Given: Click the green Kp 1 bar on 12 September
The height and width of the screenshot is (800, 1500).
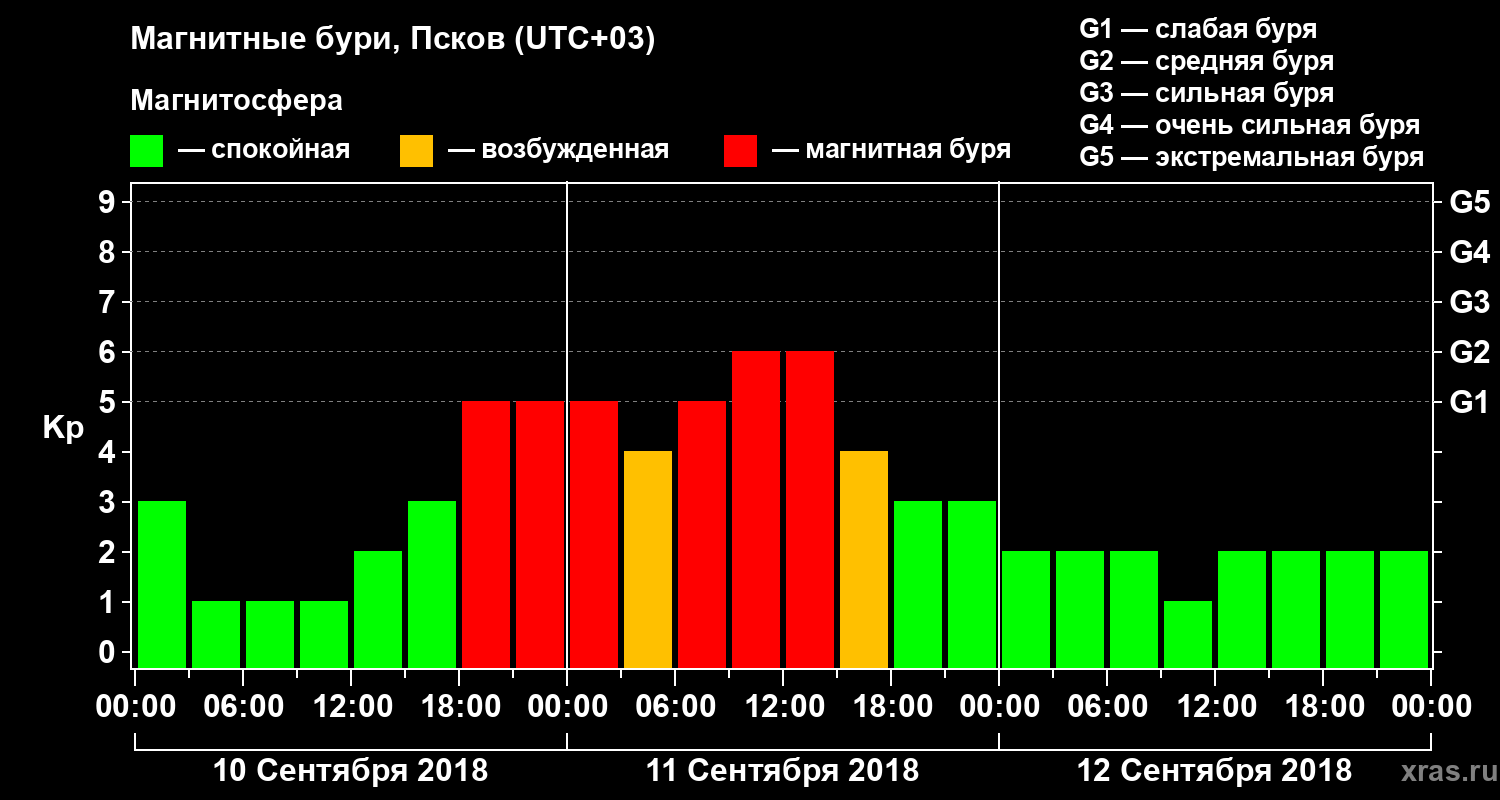Looking at the screenshot, I should (1188, 634).
